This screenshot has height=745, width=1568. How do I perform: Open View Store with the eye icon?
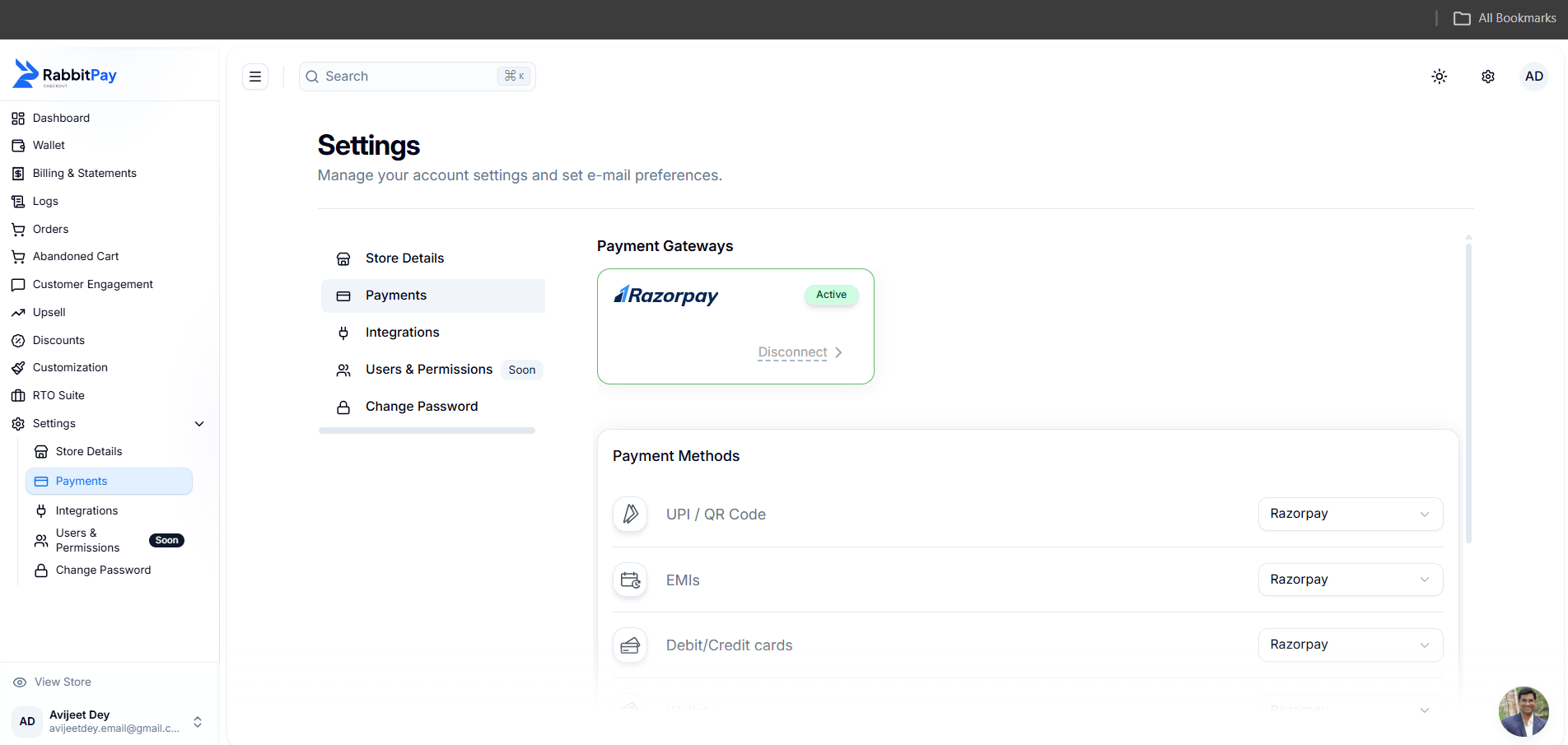52,682
